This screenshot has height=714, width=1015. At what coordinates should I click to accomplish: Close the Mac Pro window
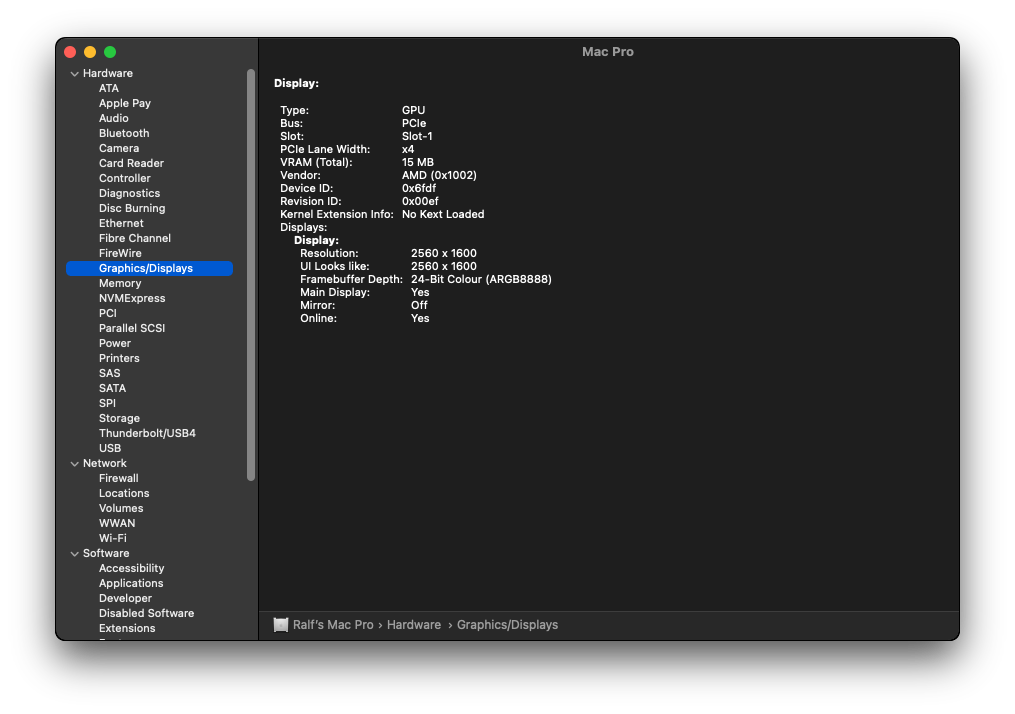(71, 52)
